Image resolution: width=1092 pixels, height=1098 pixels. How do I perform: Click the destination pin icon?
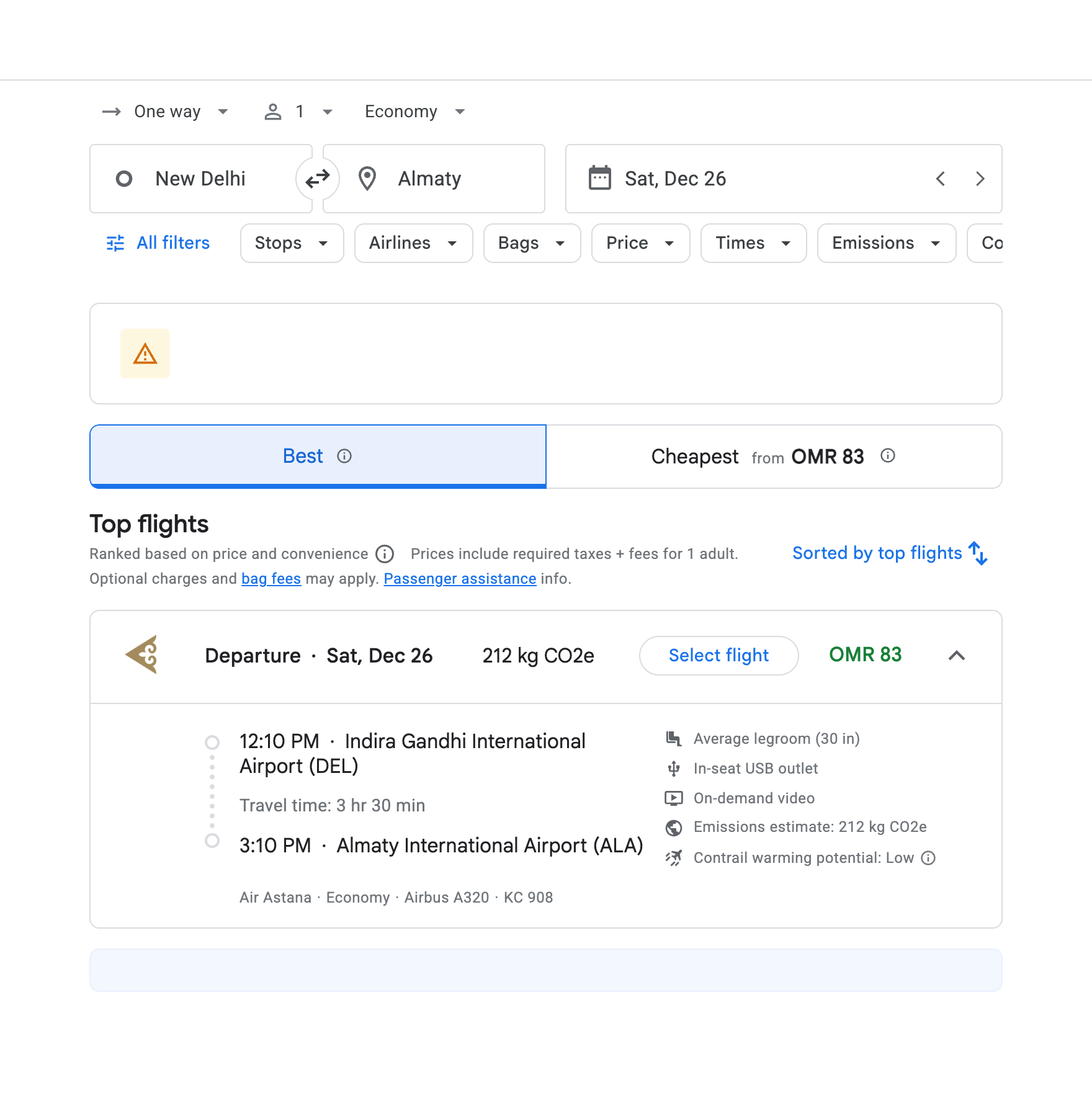click(x=367, y=179)
